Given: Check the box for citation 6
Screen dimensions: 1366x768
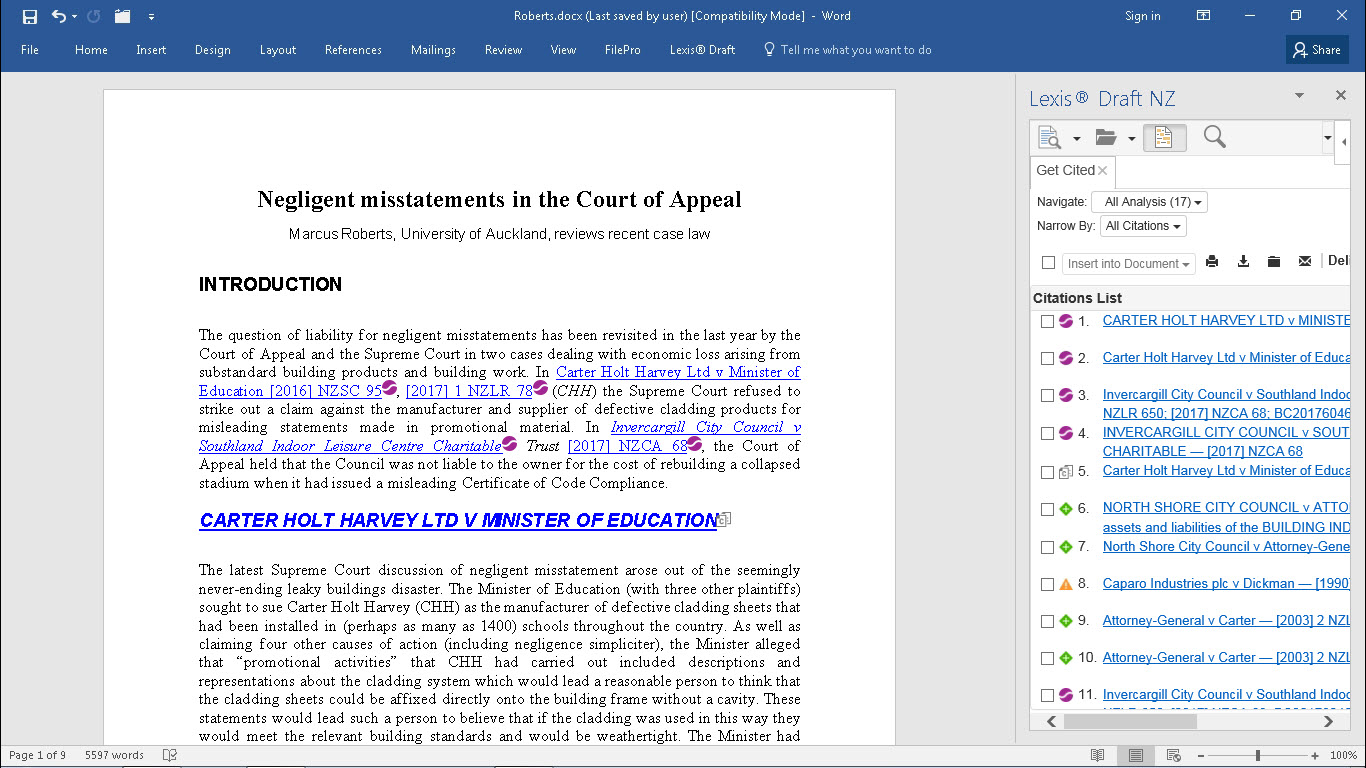Looking at the screenshot, I should (x=1047, y=510).
